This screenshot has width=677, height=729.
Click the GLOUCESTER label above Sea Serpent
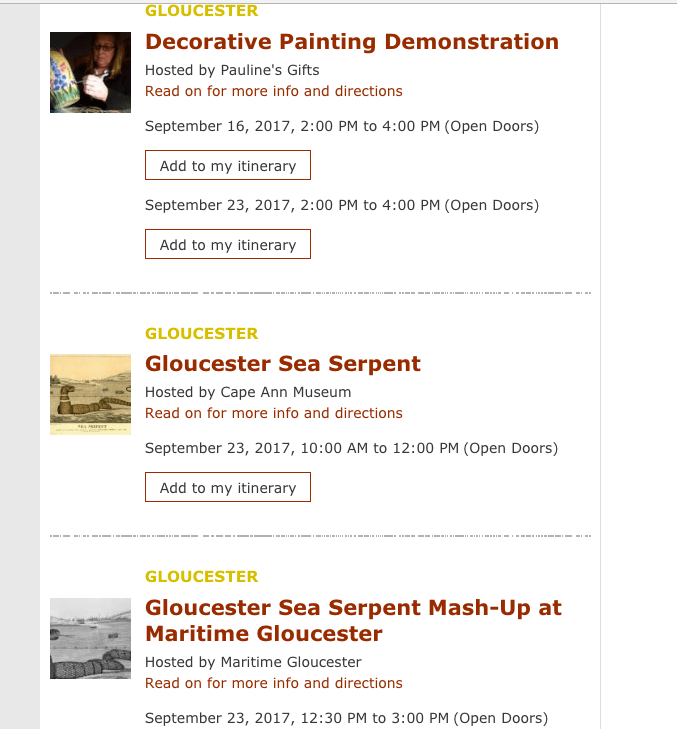[x=201, y=333]
